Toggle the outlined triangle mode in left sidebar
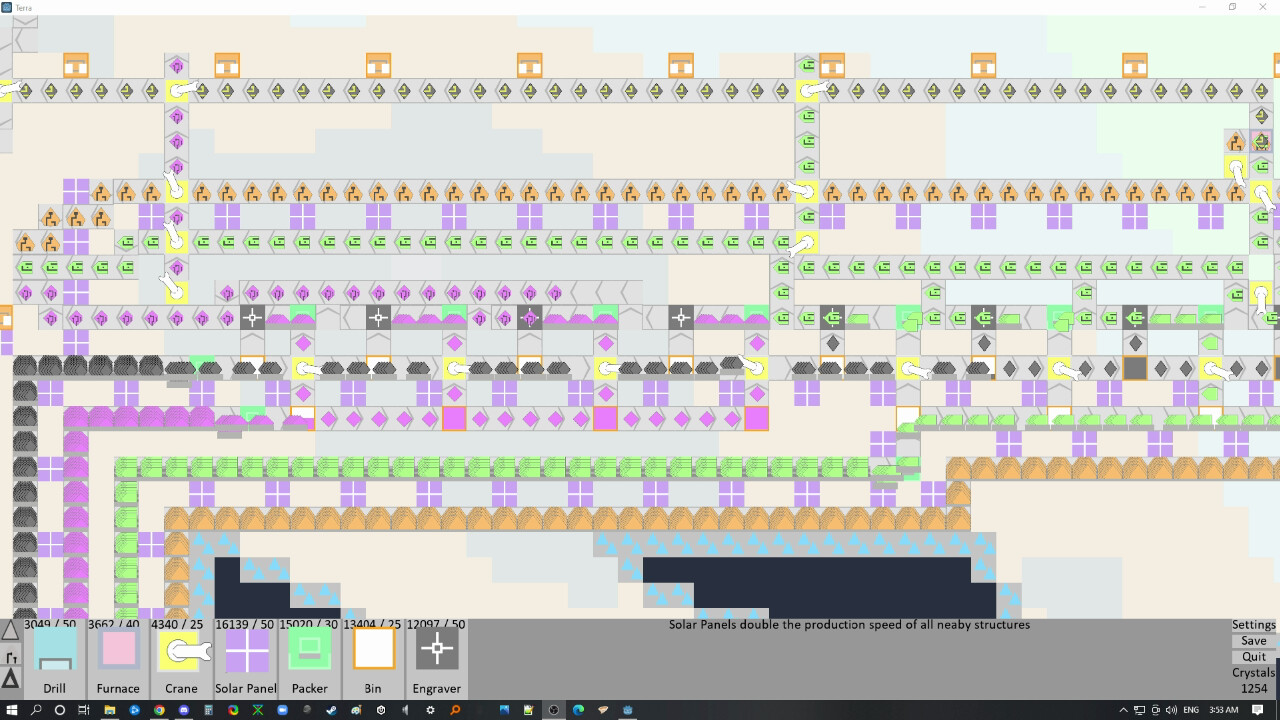1280x720 pixels. [x=11, y=631]
